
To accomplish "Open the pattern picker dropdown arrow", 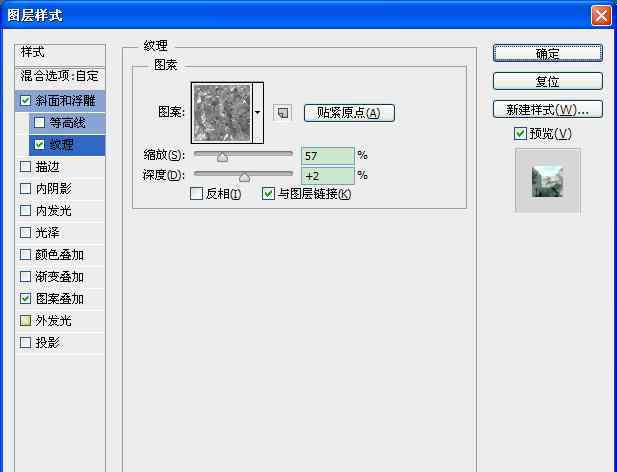I will point(258,113).
